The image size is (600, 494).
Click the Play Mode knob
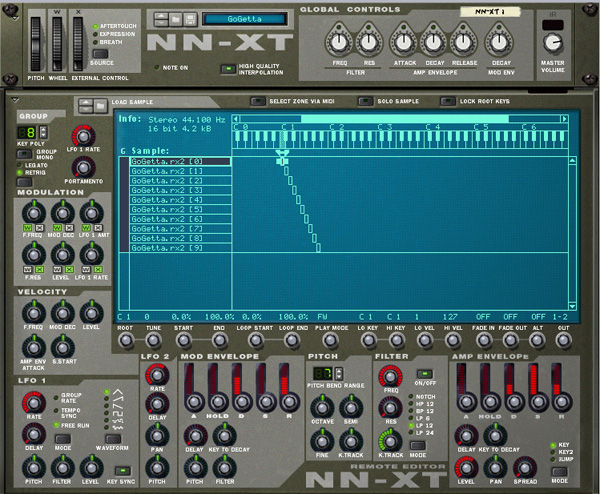(330, 340)
